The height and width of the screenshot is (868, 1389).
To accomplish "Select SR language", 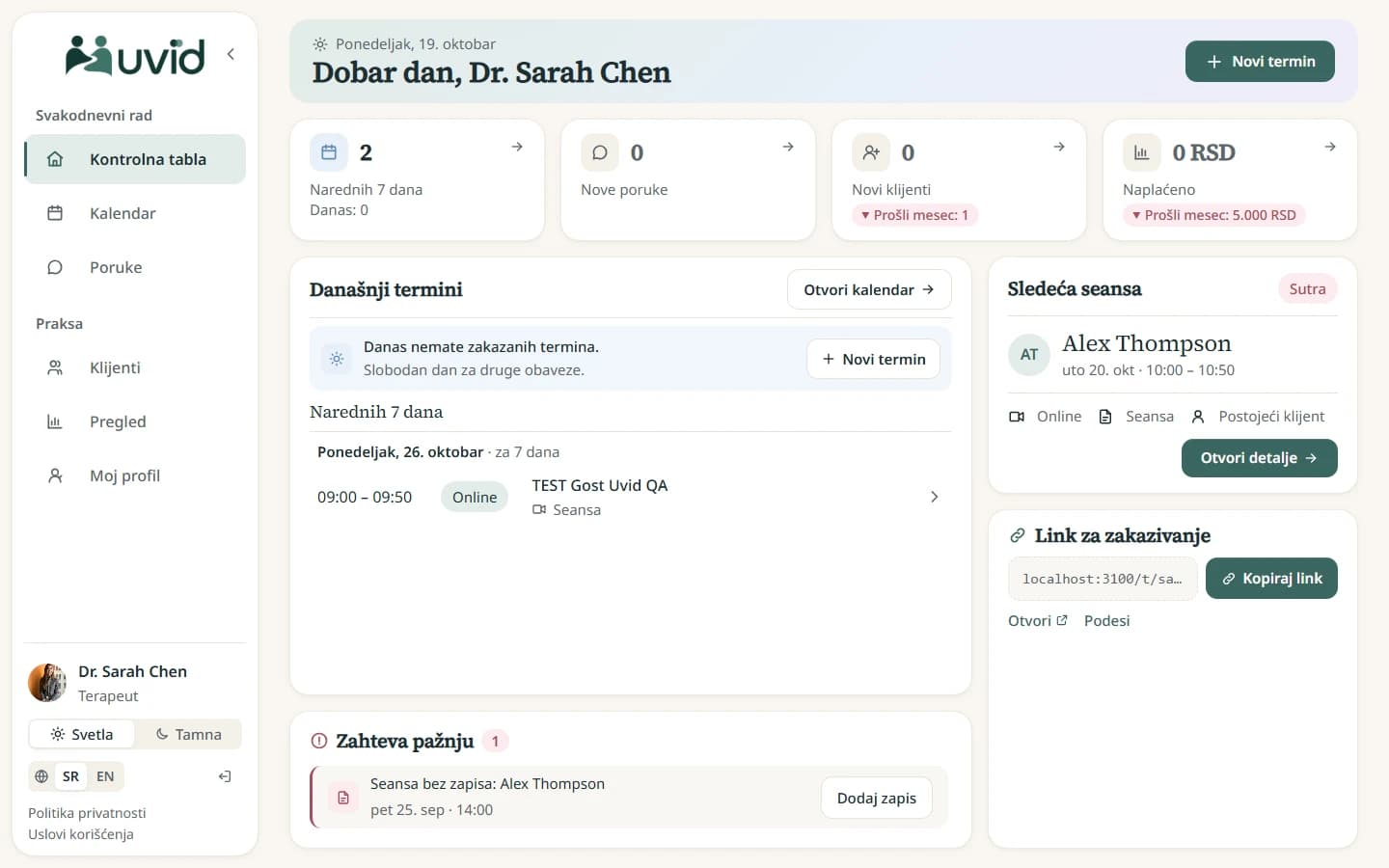I will [x=70, y=776].
